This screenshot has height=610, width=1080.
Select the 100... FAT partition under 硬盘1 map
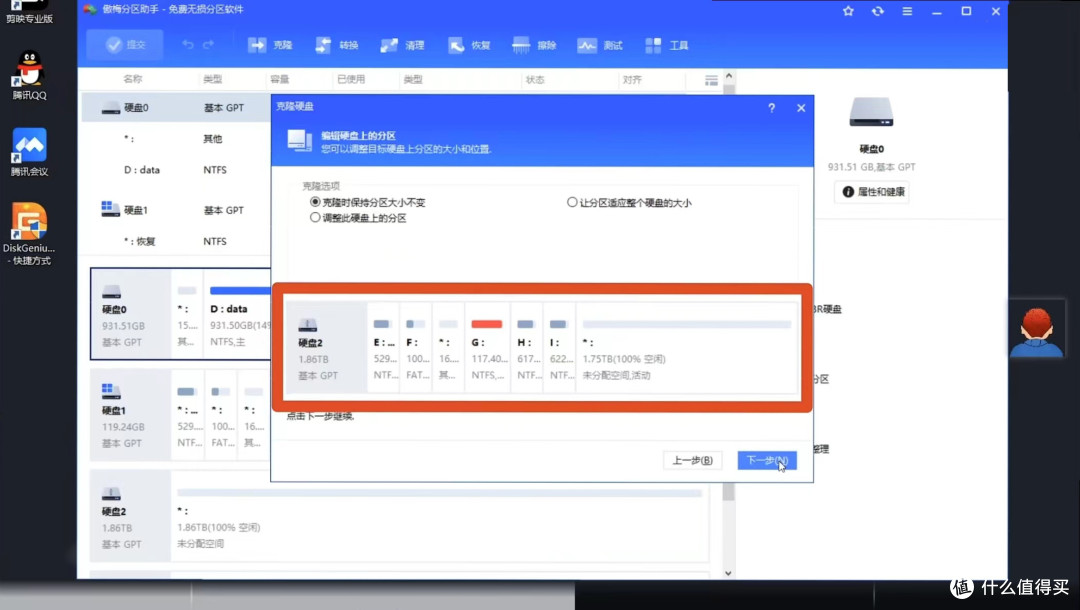[x=222, y=415]
